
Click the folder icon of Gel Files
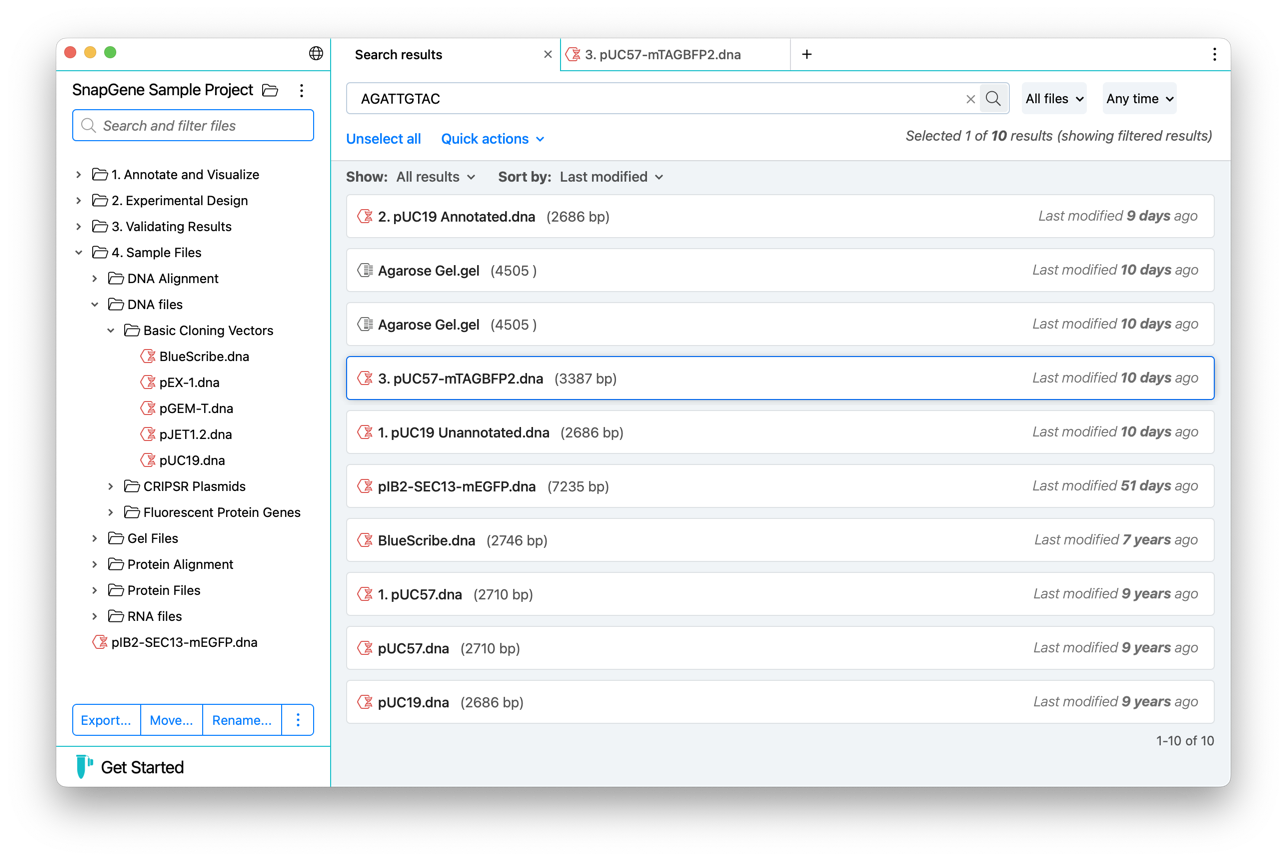pos(116,538)
